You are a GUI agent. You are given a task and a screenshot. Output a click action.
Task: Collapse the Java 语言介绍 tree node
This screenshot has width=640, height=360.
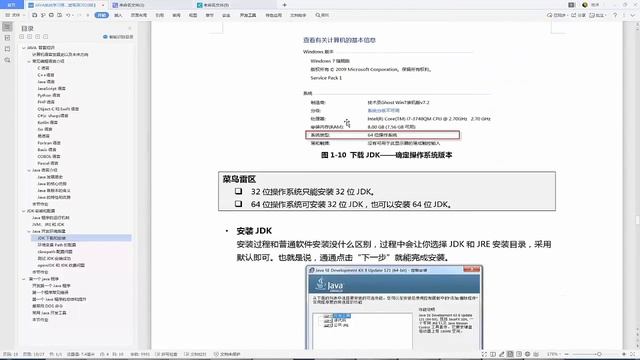point(29,170)
